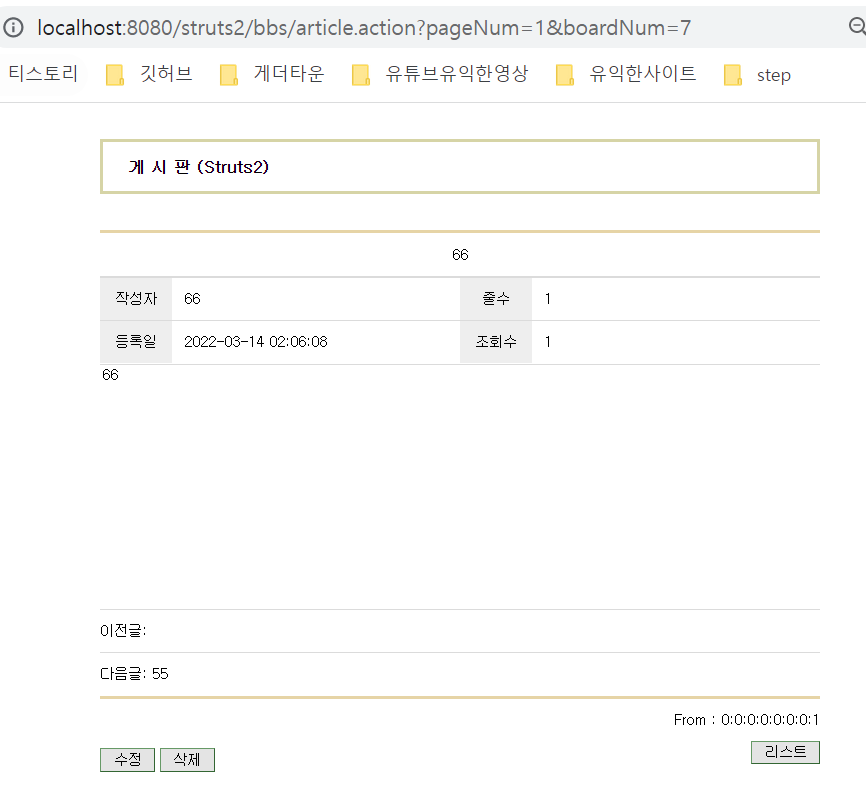Click the 게 시 판 (Struts2) heading
Screen dimensions: 866x789
pos(199,167)
